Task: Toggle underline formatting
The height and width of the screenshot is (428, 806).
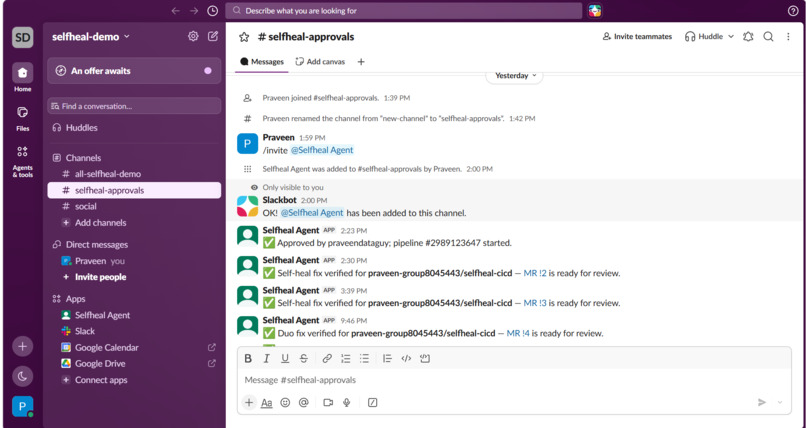Action: point(285,359)
